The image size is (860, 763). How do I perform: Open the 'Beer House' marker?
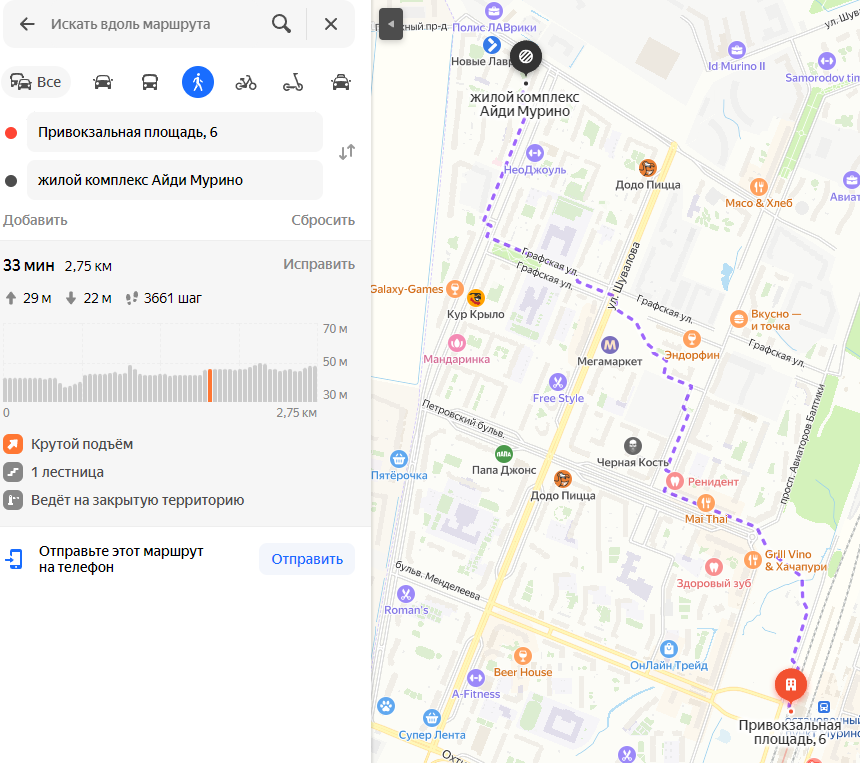(523, 655)
